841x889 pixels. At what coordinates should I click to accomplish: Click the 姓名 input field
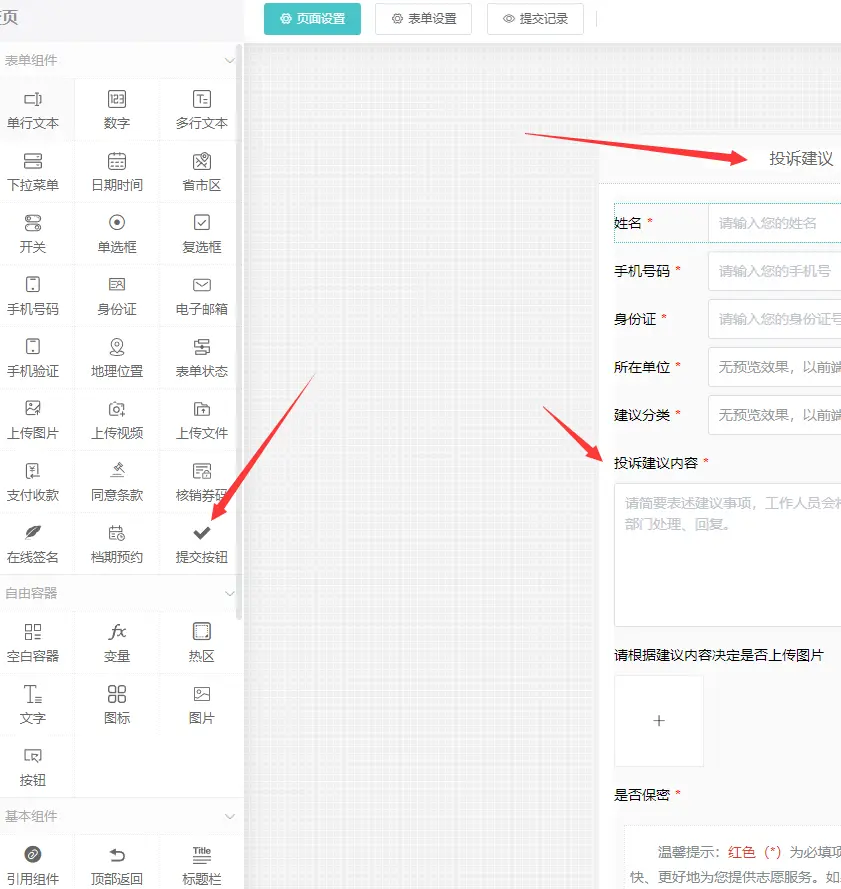click(x=780, y=223)
